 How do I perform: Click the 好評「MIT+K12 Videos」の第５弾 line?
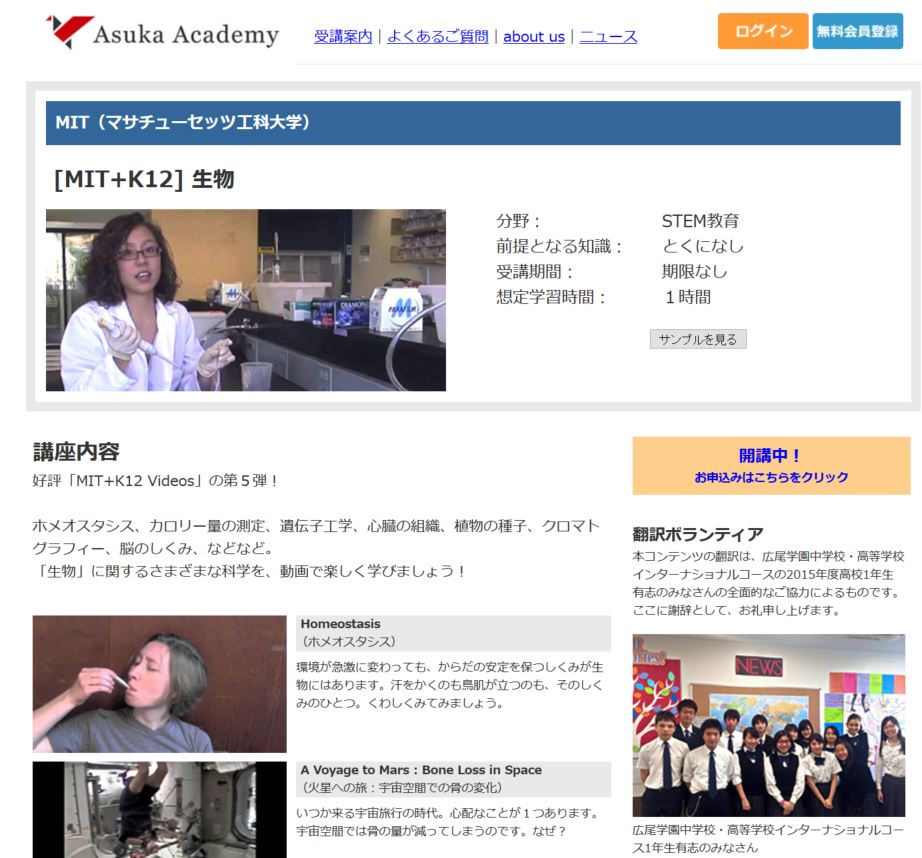point(155,481)
